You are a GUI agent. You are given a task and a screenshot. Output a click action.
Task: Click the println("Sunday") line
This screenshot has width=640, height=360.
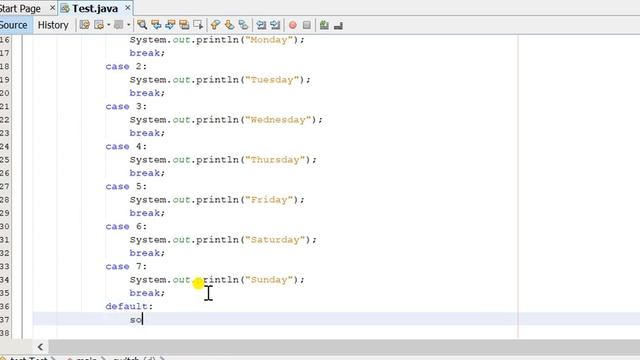(x=217, y=280)
